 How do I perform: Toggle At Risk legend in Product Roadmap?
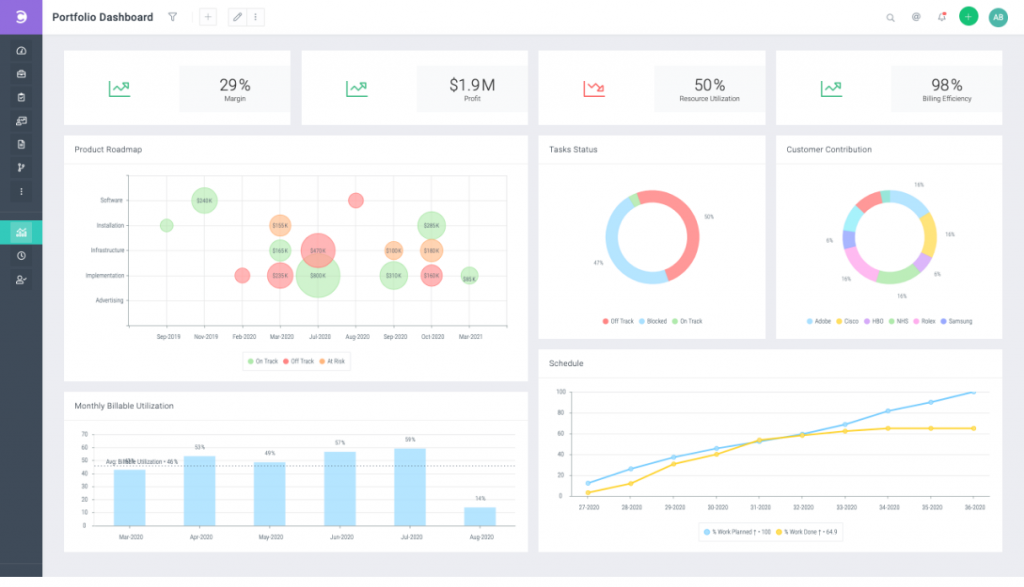tap(332, 361)
